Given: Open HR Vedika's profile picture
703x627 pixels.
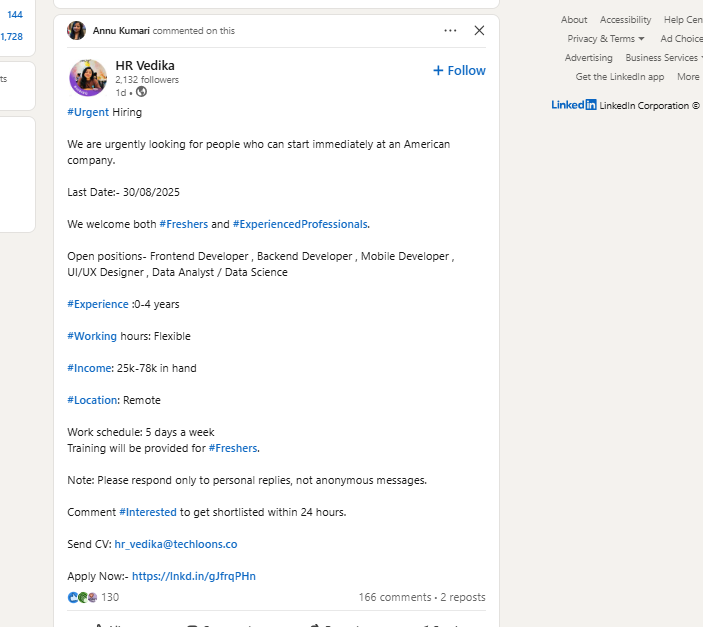Looking at the screenshot, I should 88,78.
